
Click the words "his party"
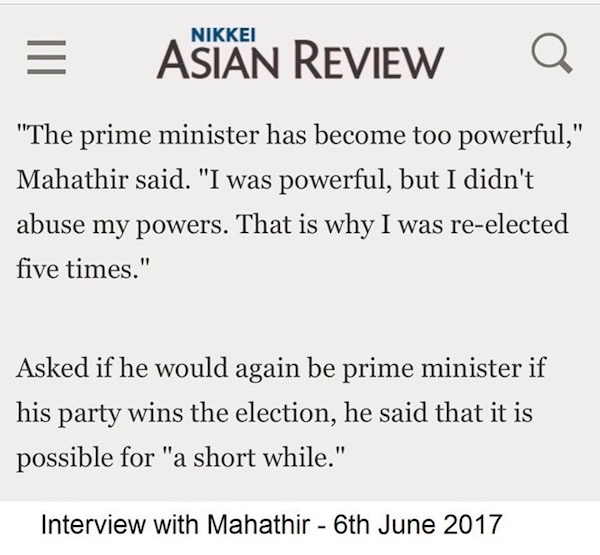(x=68, y=413)
